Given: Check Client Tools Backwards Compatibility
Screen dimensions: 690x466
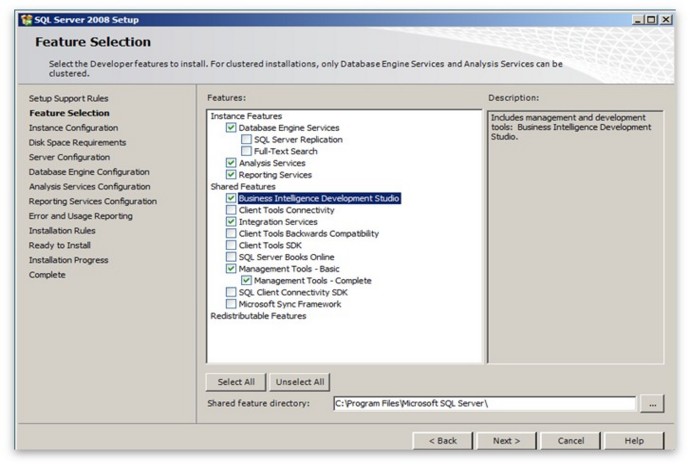Looking at the screenshot, I should (231, 234).
